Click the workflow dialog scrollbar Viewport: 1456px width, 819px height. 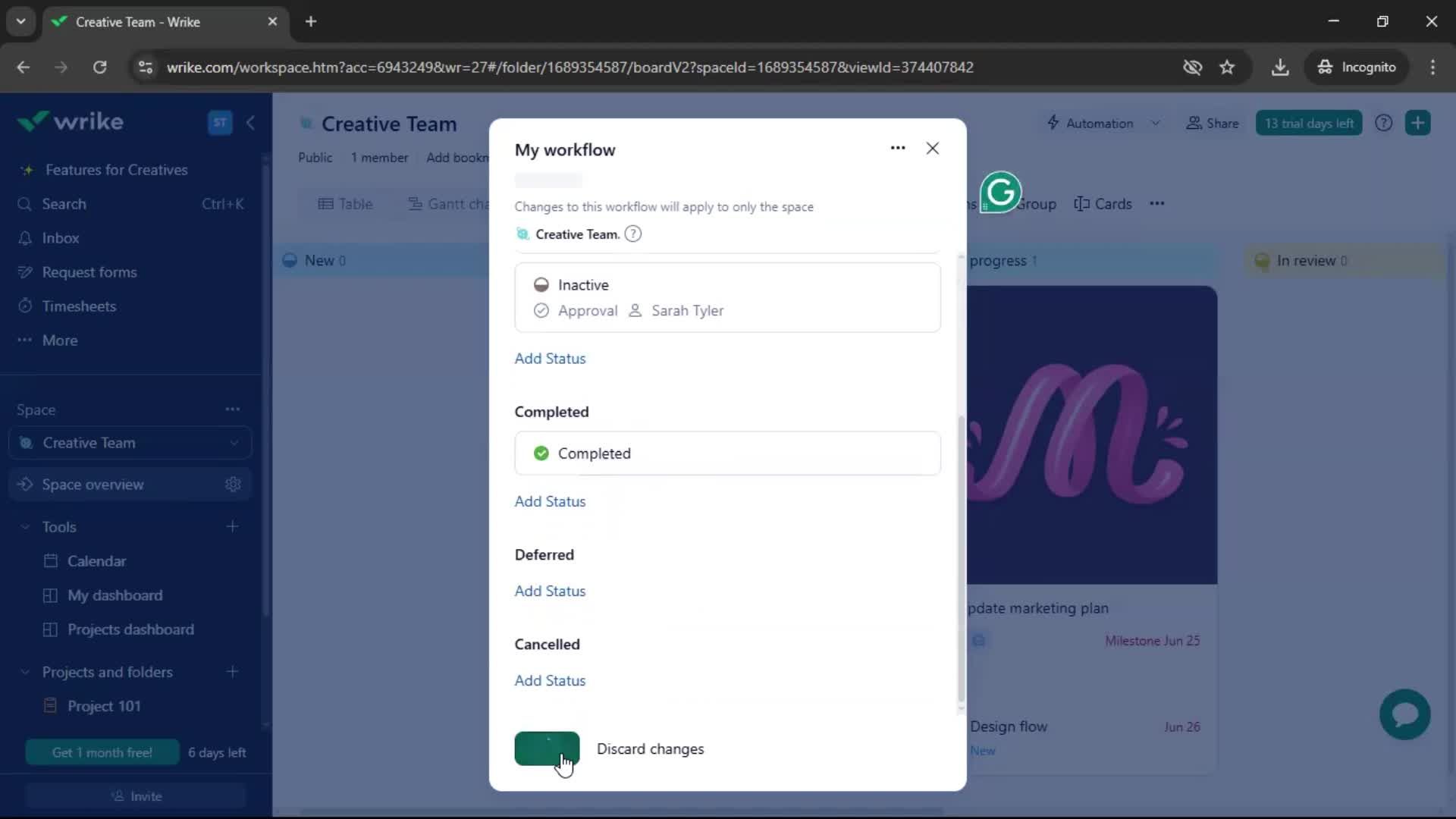(x=961, y=557)
